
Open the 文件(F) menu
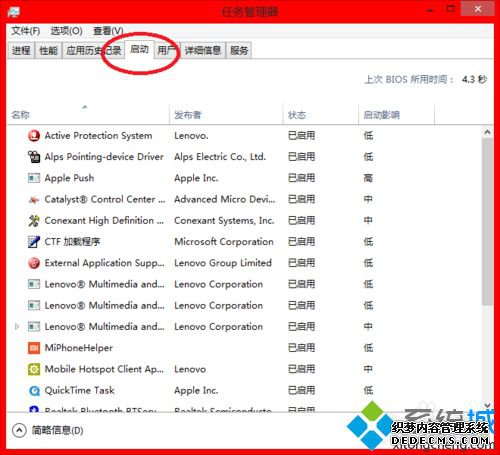point(25,31)
